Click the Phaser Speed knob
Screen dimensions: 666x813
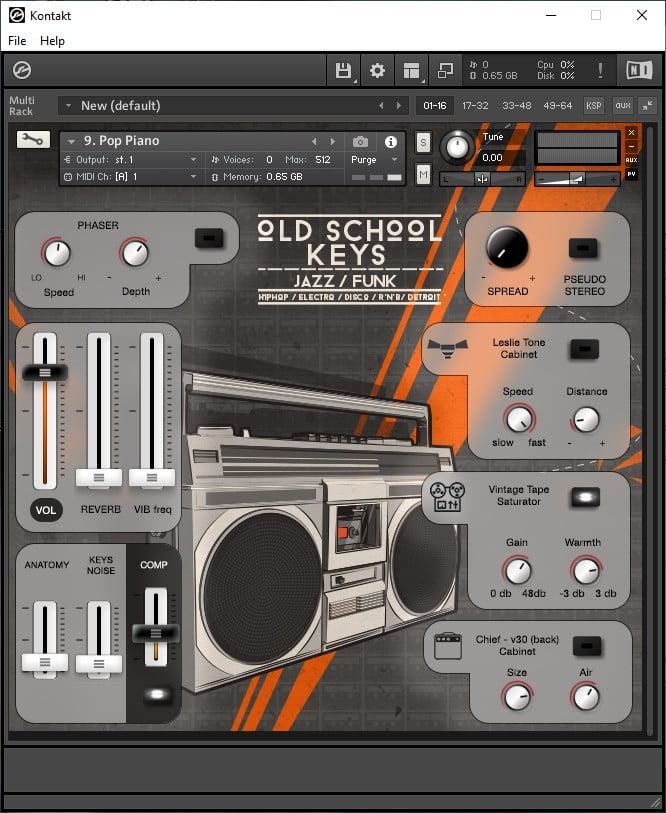pos(57,253)
